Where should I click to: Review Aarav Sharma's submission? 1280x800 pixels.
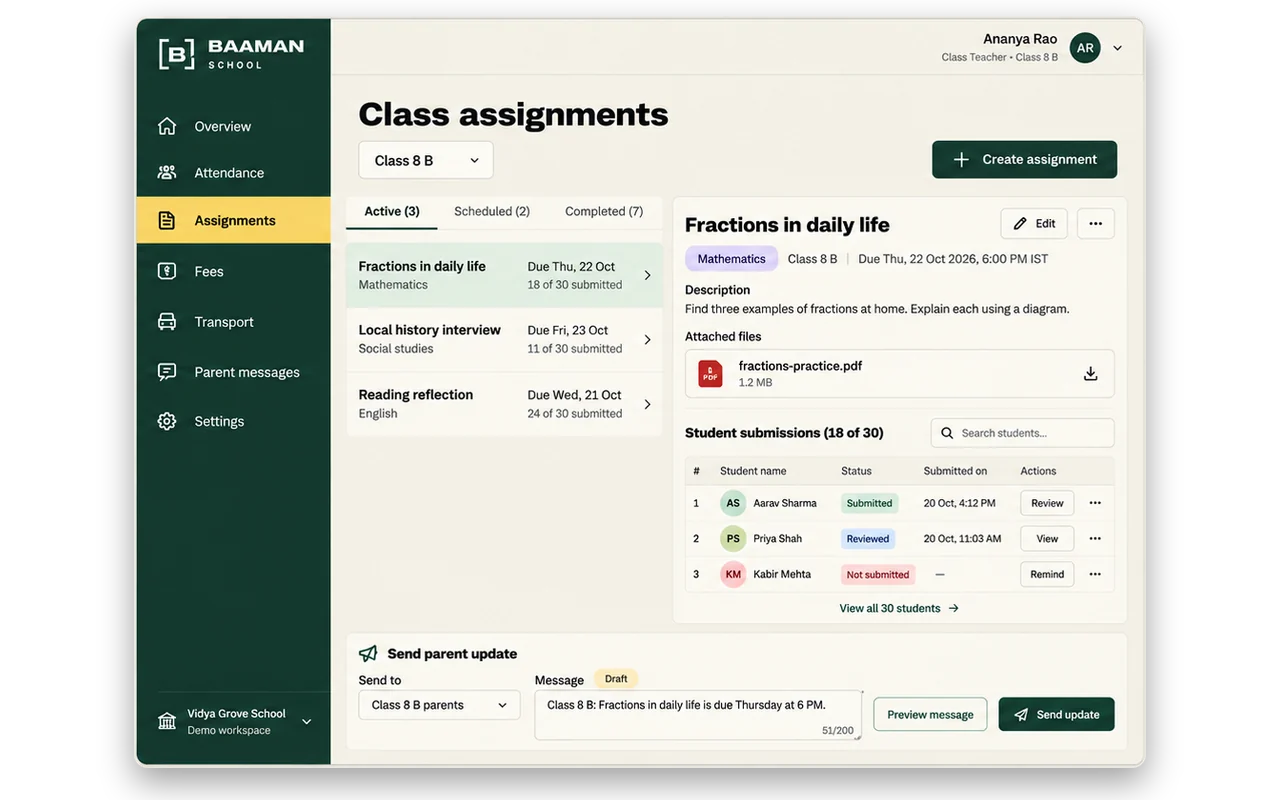pyautogui.click(x=1047, y=503)
